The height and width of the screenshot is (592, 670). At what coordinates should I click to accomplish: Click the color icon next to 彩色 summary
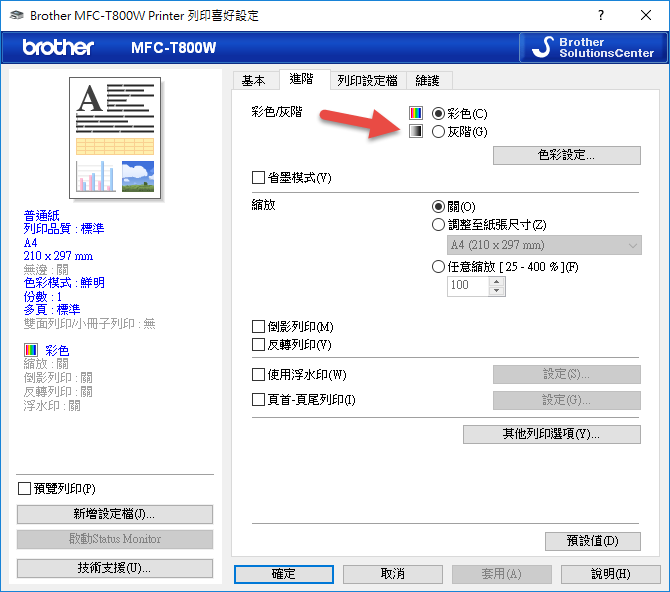click(x=31, y=350)
